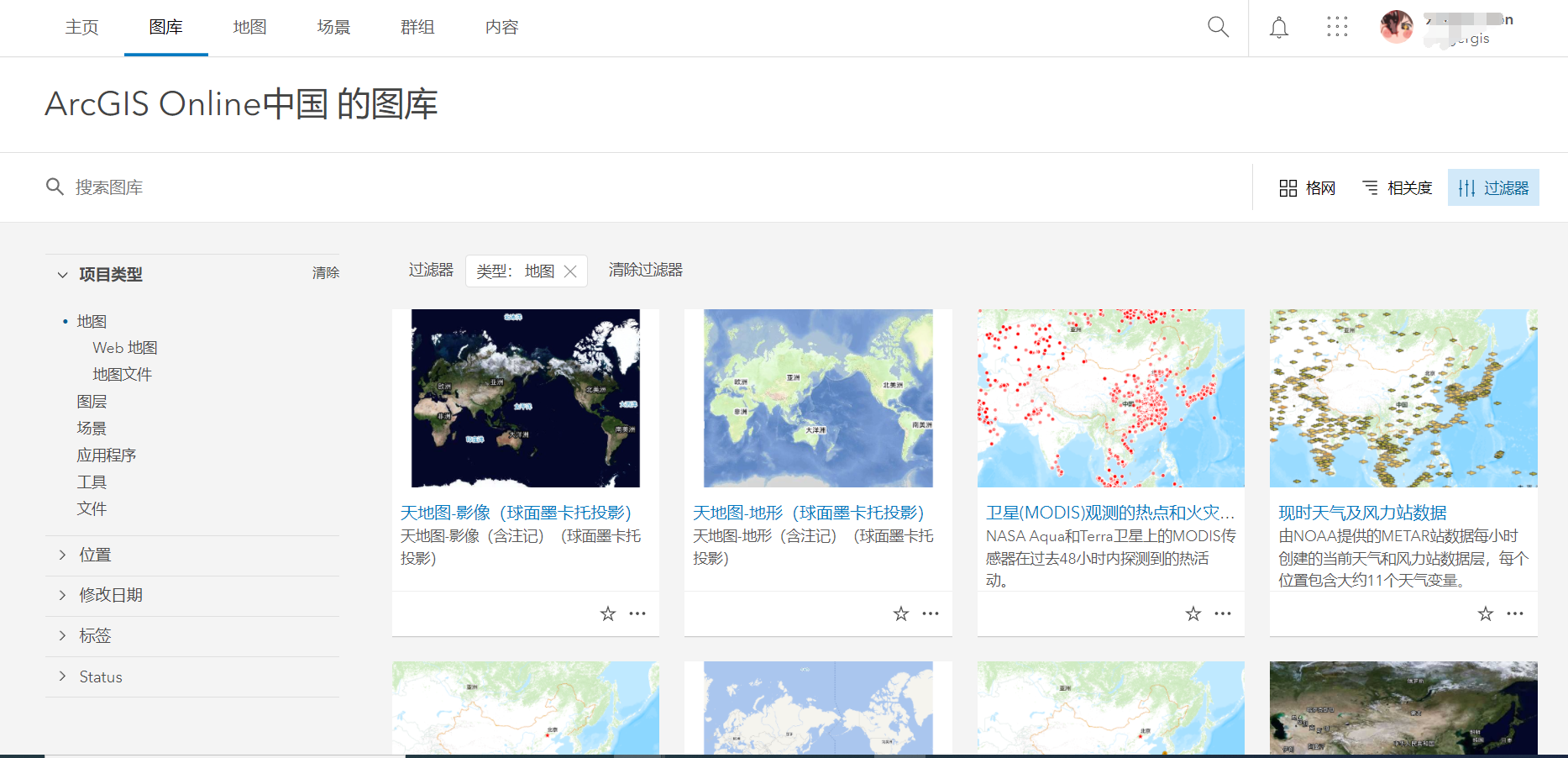This screenshot has height=758, width=1568.
Task: Select 地图 item type filter
Action: (x=92, y=322)
